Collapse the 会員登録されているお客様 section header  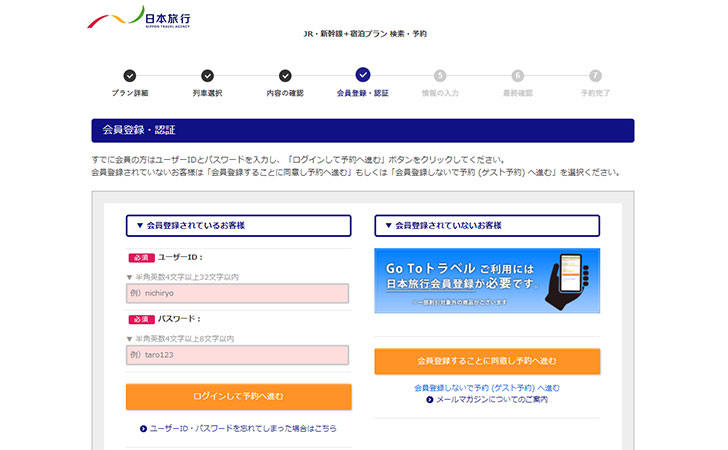(x=239, y=226)
